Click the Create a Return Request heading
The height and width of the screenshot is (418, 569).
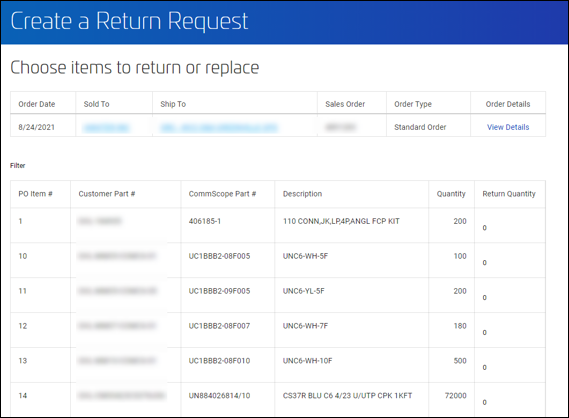point(129,21)
